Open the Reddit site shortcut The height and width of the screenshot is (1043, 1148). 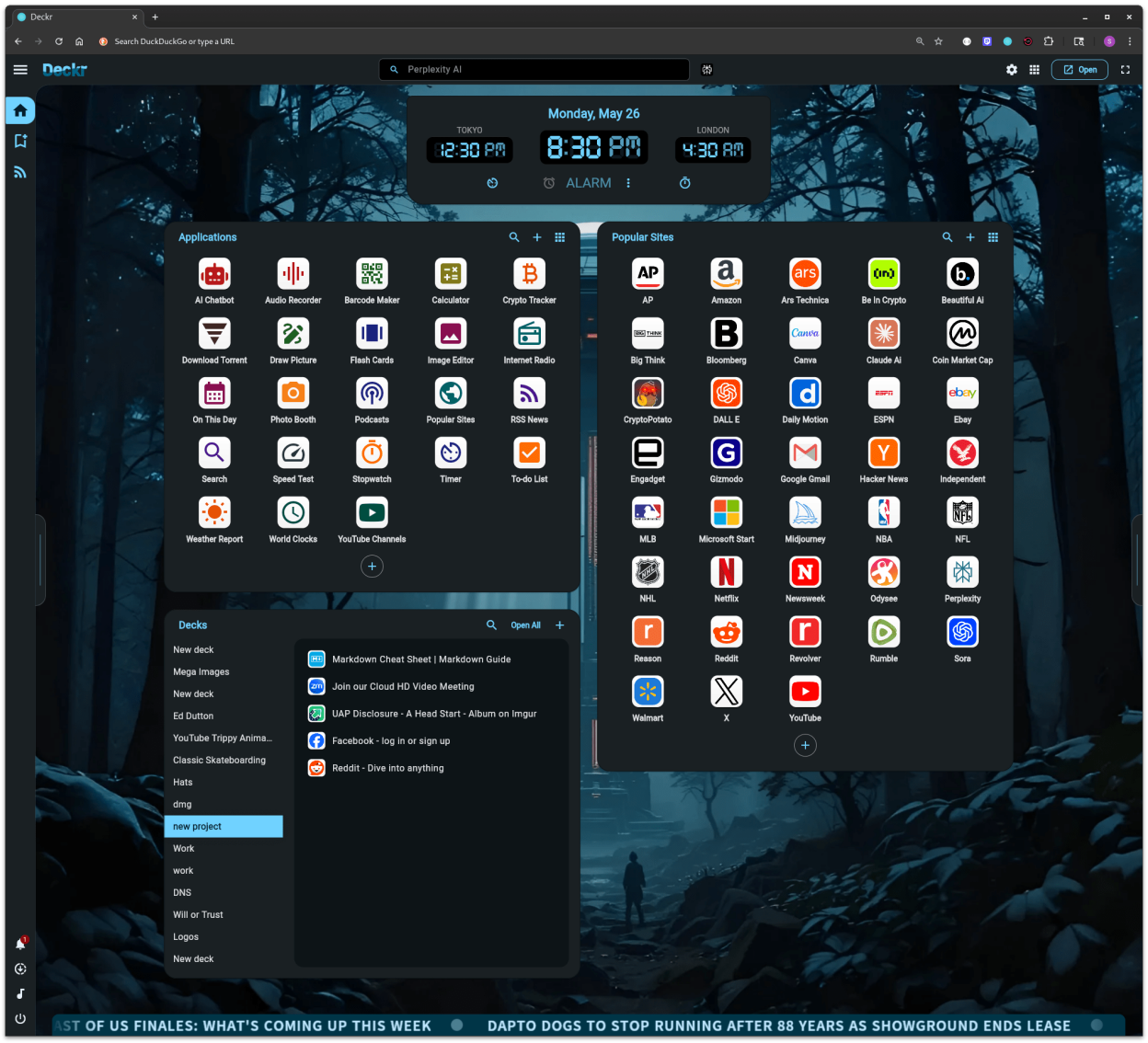726,633
